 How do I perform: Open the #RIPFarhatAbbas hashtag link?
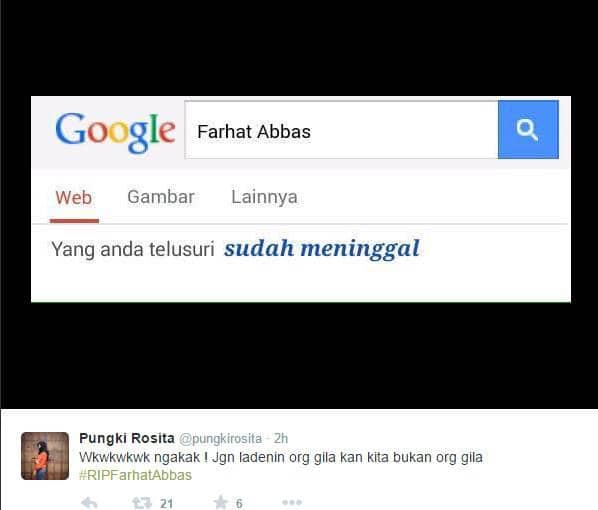[x=135, y=475]
